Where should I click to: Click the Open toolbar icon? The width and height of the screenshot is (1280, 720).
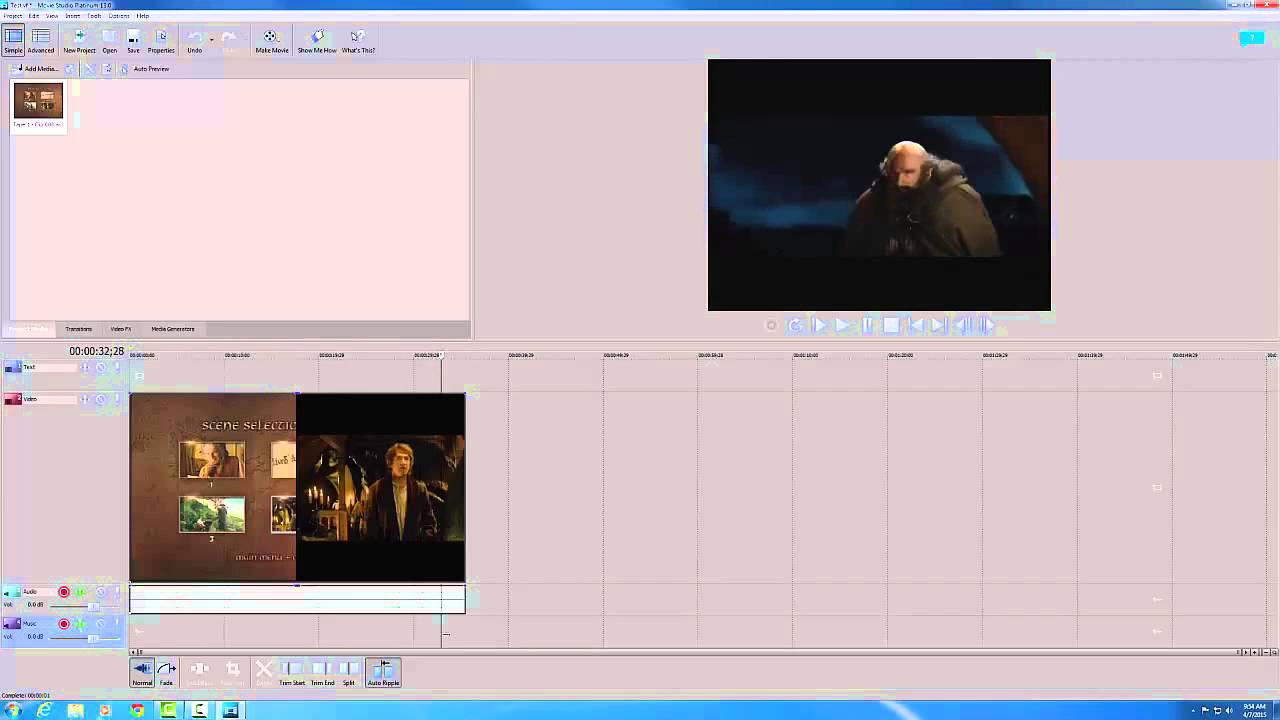click(x=109, y=40)
